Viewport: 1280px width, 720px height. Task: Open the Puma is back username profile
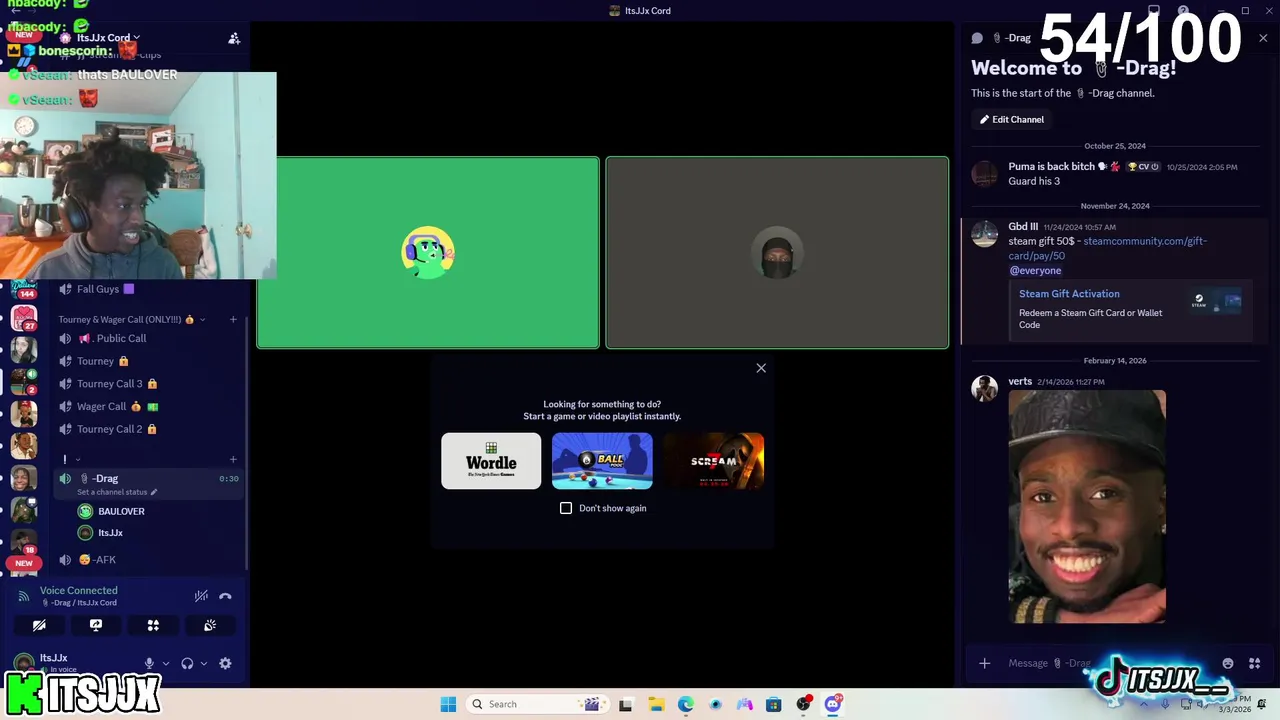(1051, 167)
